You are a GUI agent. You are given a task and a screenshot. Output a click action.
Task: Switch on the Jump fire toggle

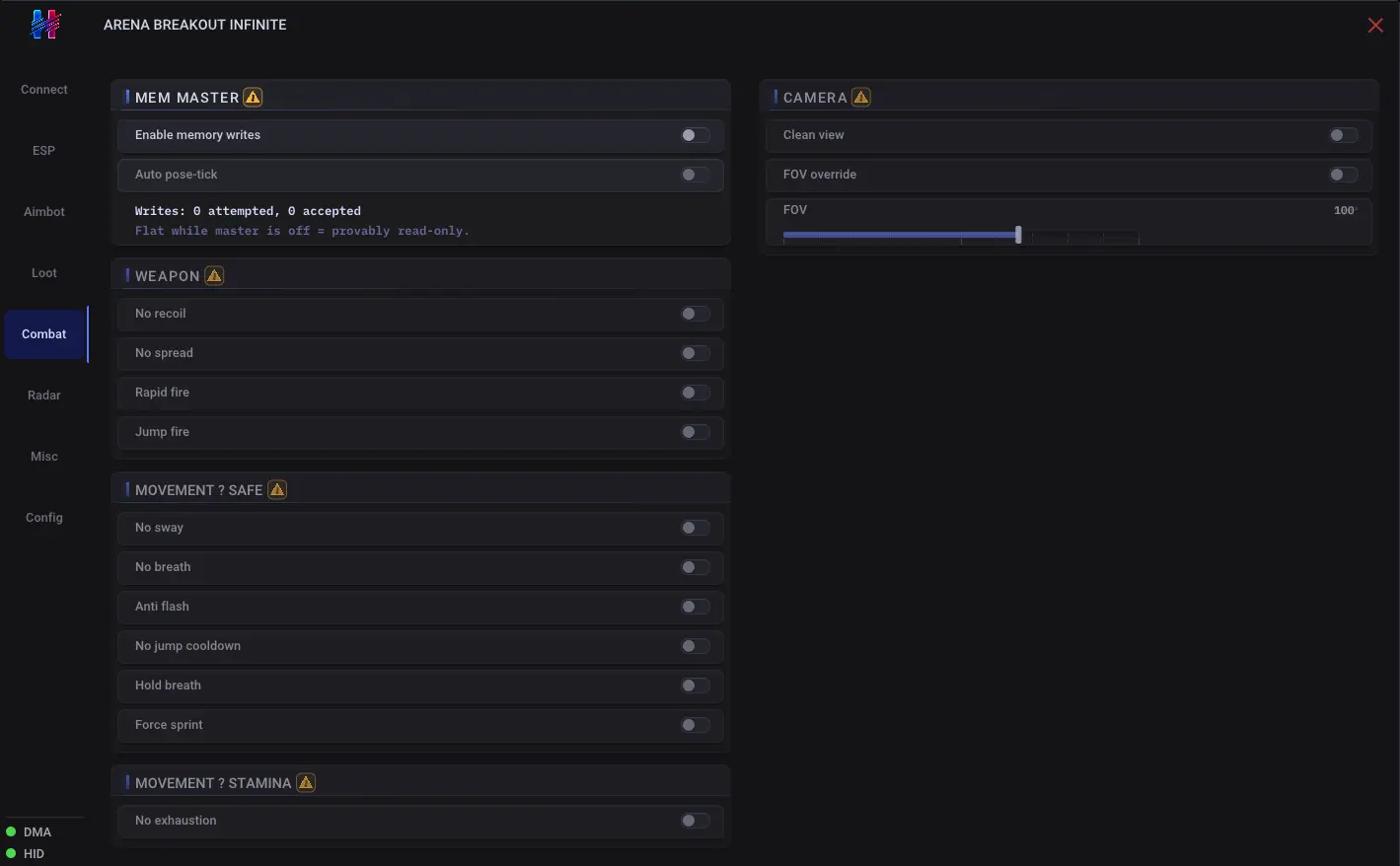(x=696, y=432)
